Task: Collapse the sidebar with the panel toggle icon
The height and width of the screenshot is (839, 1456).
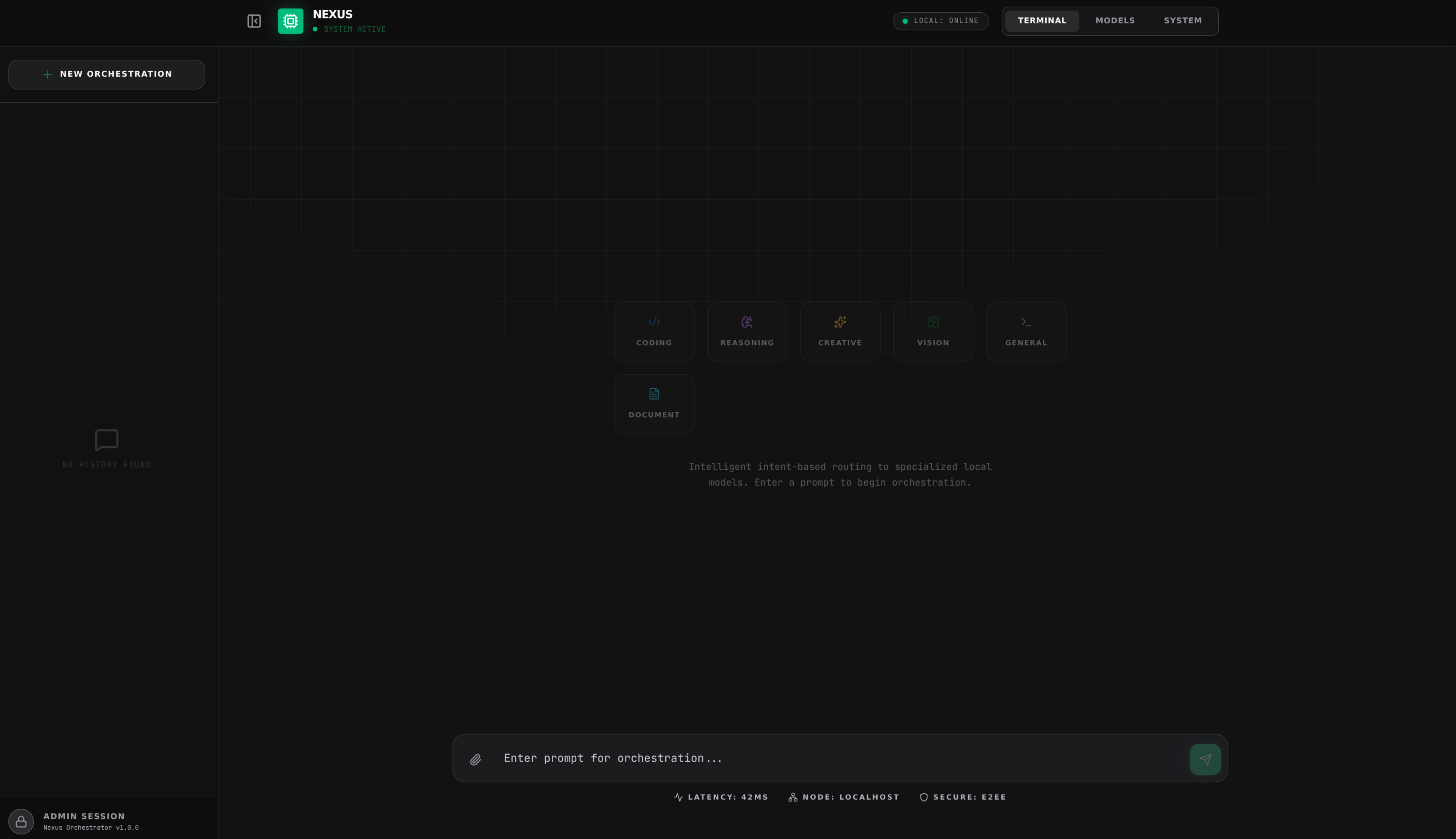Action: (x=254, y=21)
